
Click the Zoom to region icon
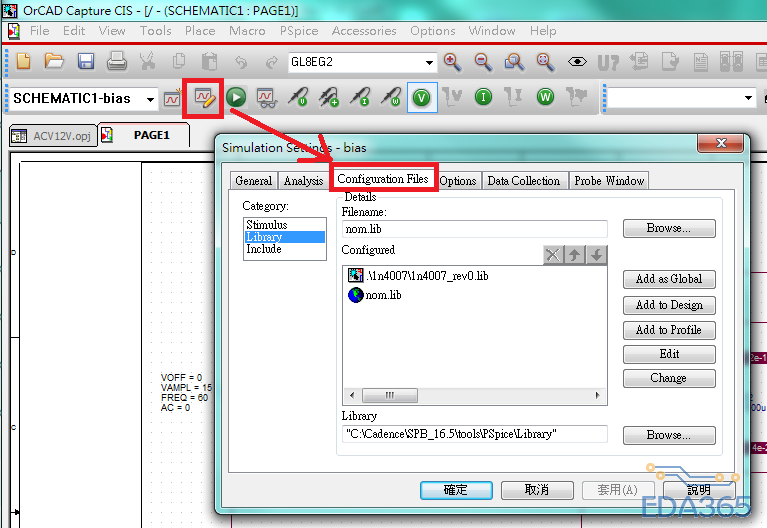click(x=515, y=62)
